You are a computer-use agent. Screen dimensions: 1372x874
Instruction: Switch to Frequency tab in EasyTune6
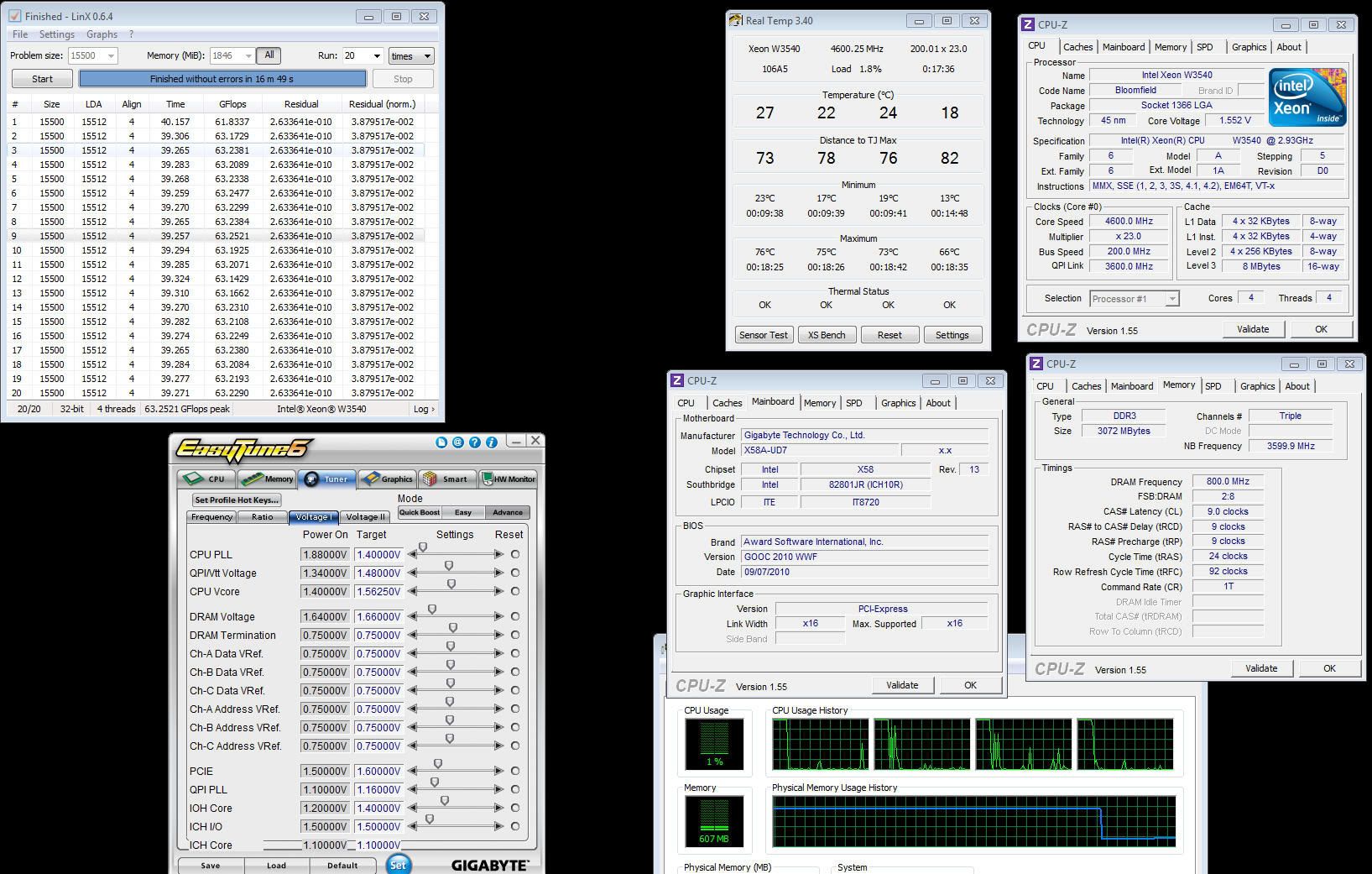pyautogui.click(x=211, y=517)
